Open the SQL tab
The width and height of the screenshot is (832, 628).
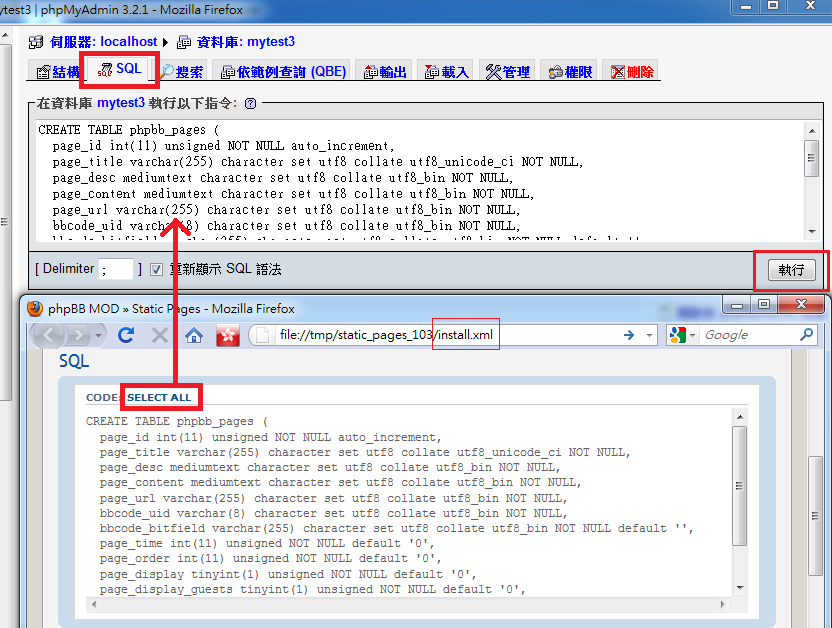coord(120,70)
